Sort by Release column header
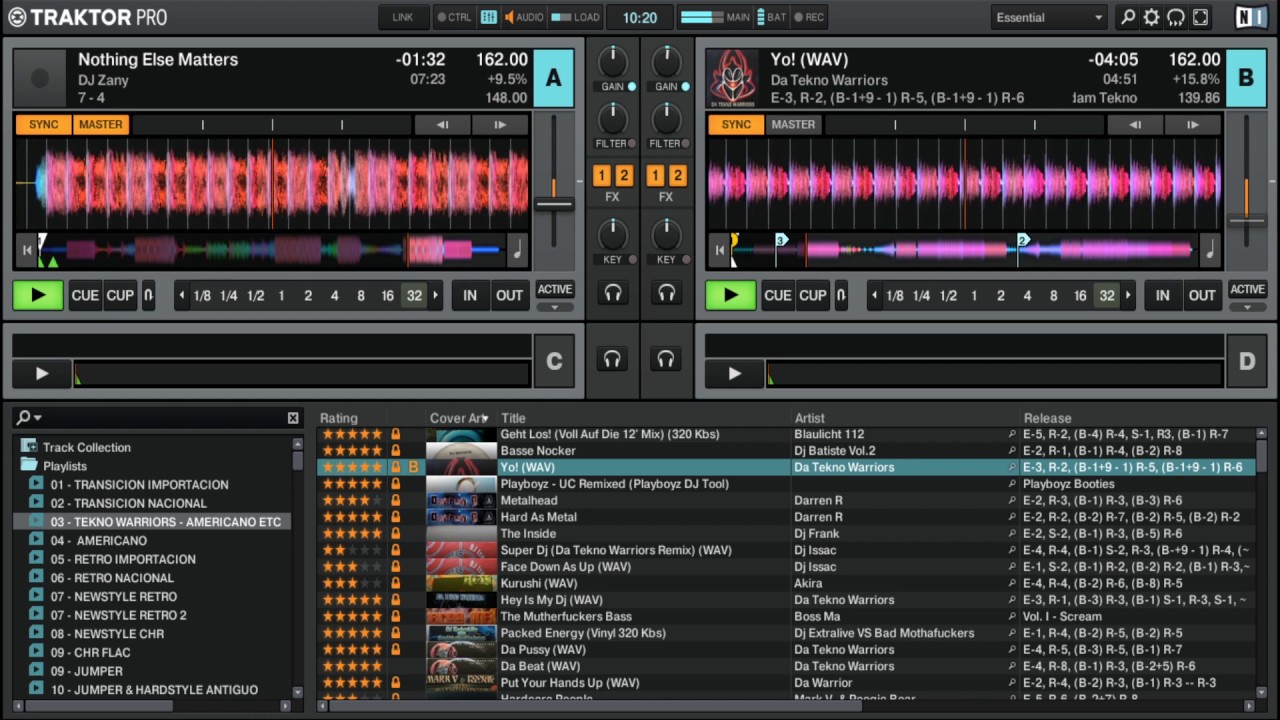This screenshot has height=720, width=1280. coord(1047,418)
